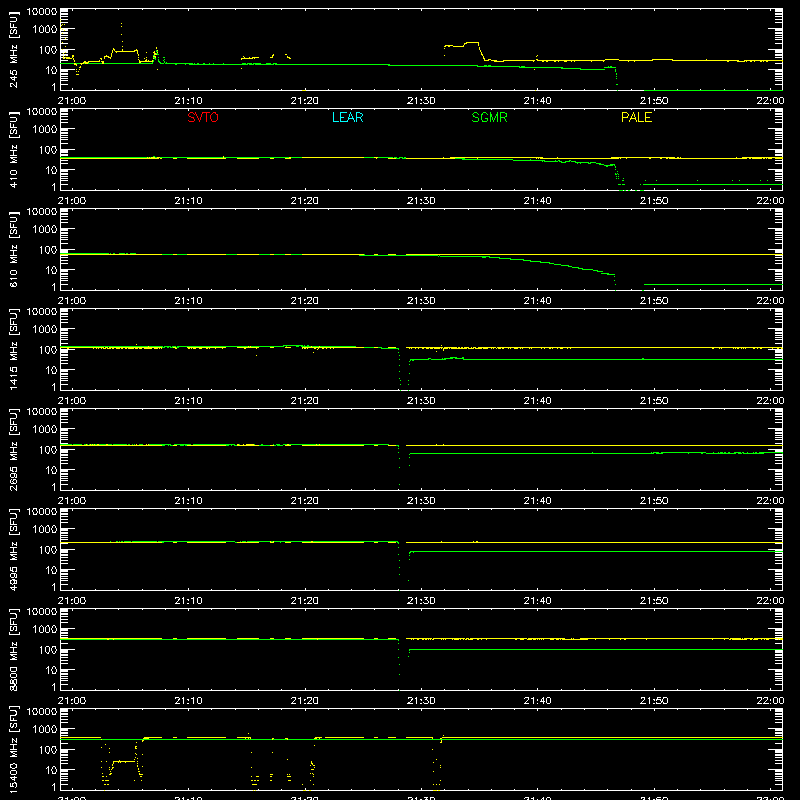The image size is (800, 800).
Task: Click the 21:10 time label of the 245 MHz plot
Action: tap(188, 101)
